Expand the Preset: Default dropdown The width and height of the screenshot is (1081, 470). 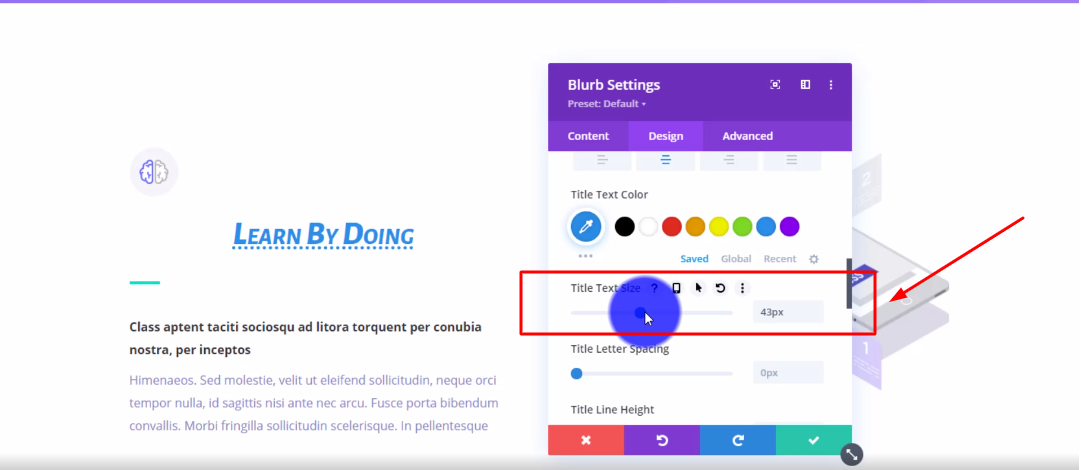[607, 104]
